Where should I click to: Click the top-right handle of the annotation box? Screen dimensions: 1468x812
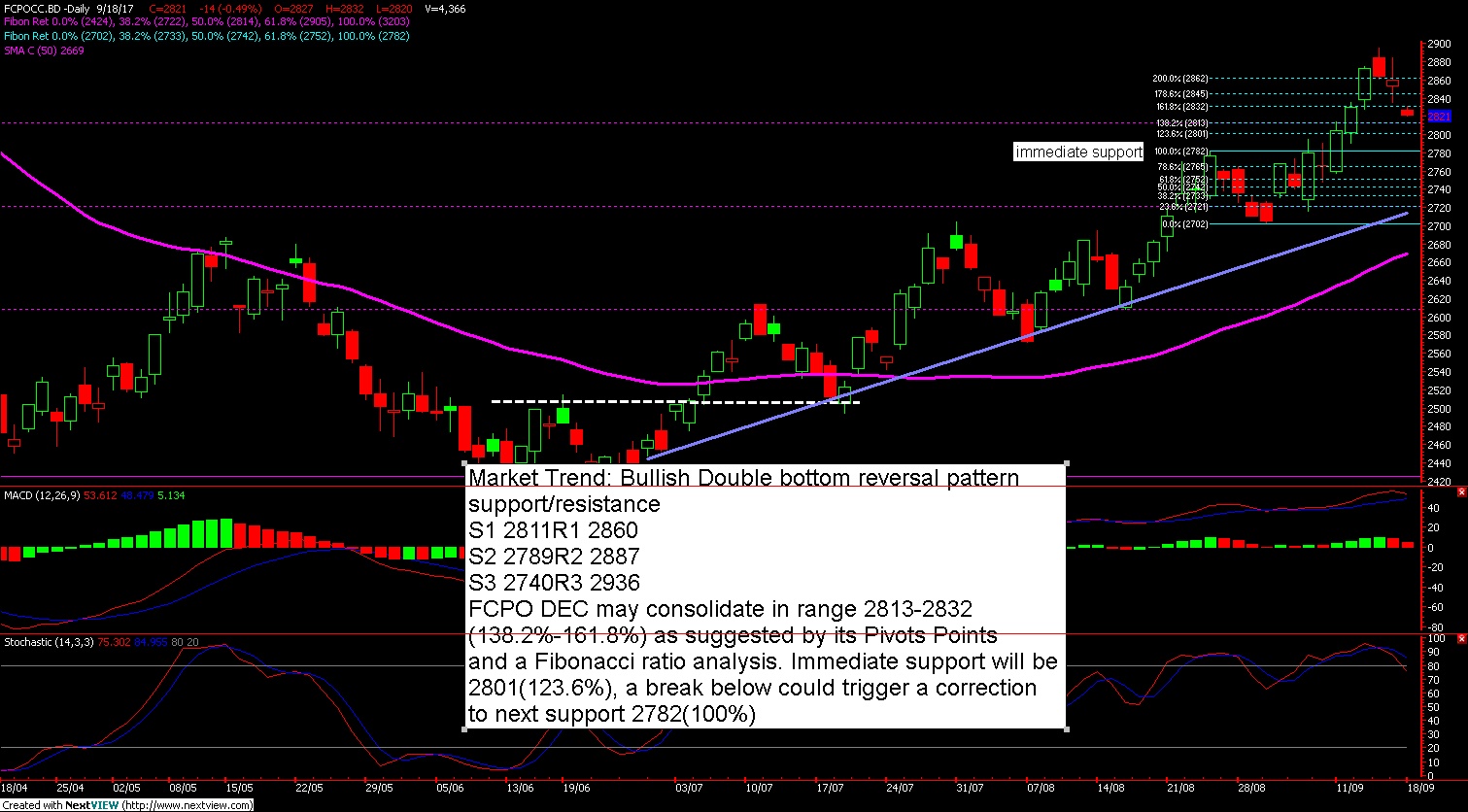click(1067, 463)
